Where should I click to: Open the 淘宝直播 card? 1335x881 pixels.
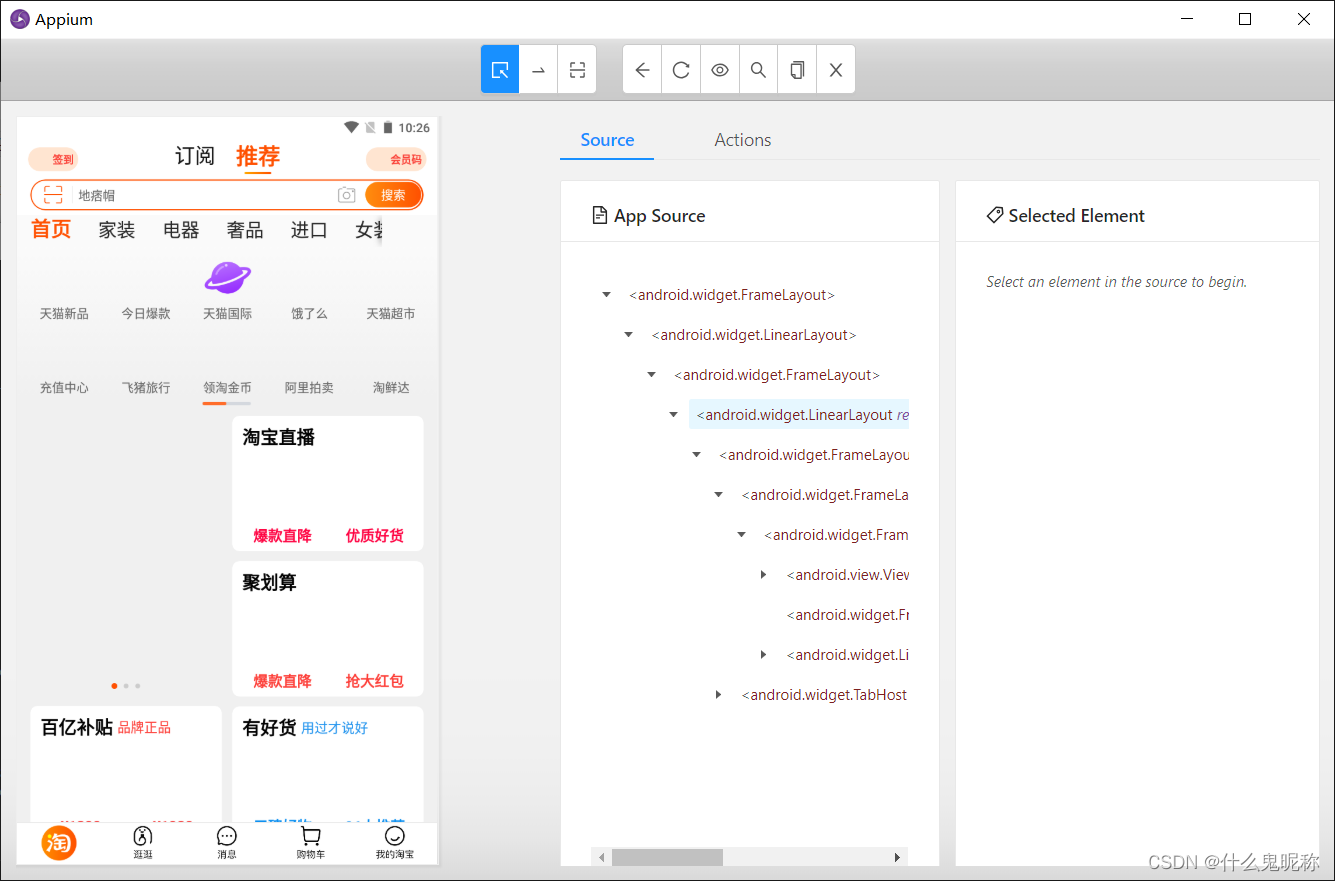click(x=328, y=483)
